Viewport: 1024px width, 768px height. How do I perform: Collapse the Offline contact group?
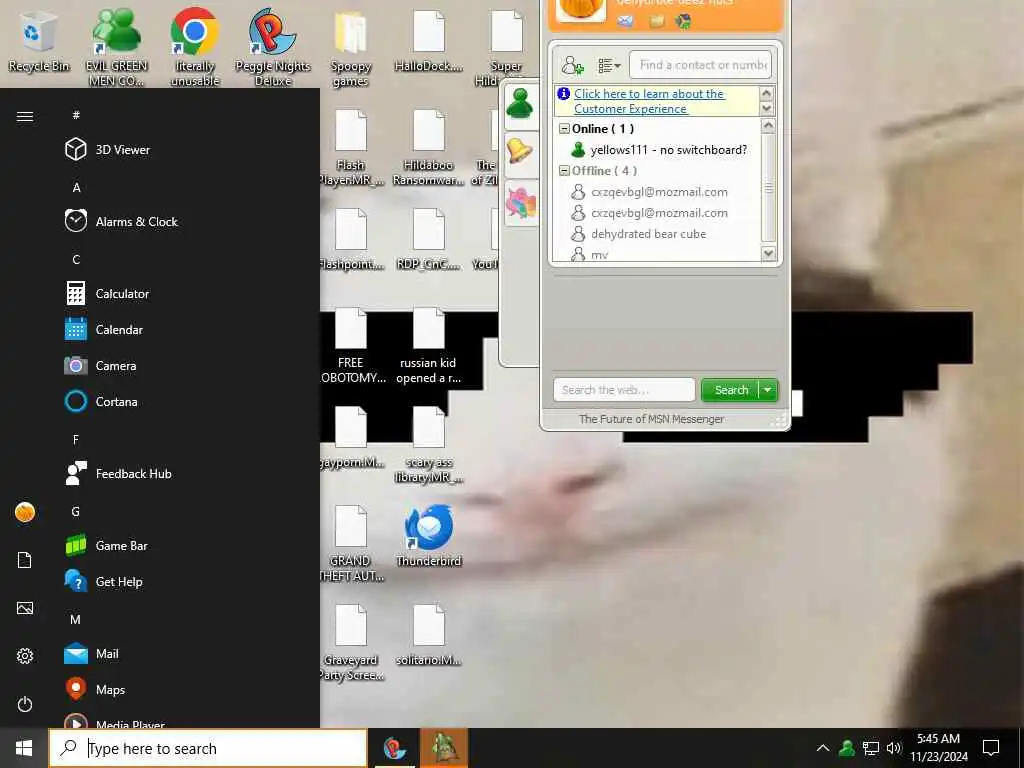click(x=564, y=171)
